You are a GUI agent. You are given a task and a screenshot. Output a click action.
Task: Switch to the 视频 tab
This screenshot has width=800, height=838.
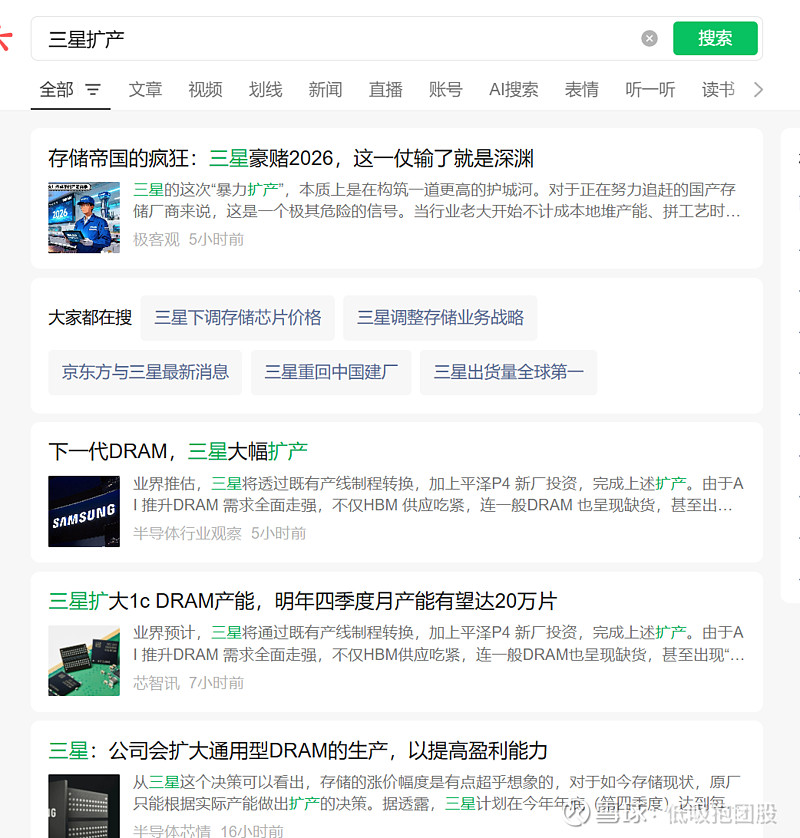[205, 90]
